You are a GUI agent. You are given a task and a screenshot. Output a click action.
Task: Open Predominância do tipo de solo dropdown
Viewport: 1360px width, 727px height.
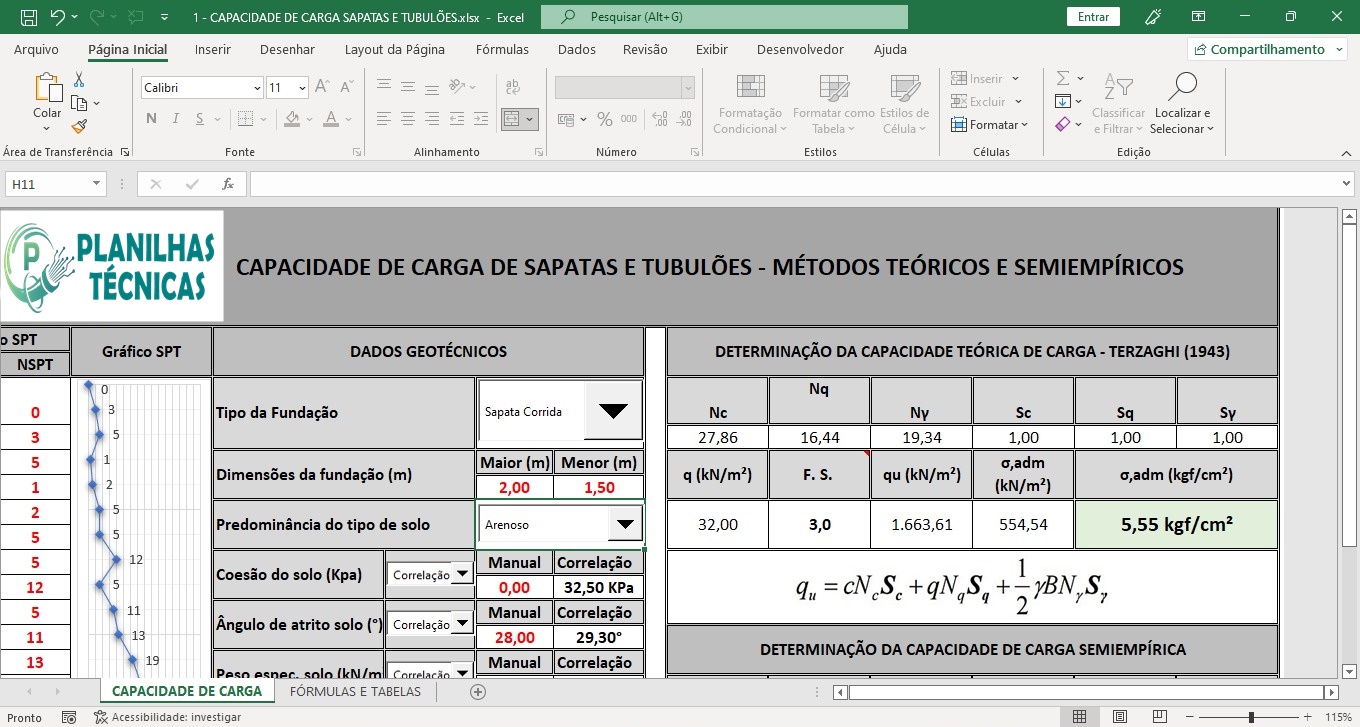626,524
